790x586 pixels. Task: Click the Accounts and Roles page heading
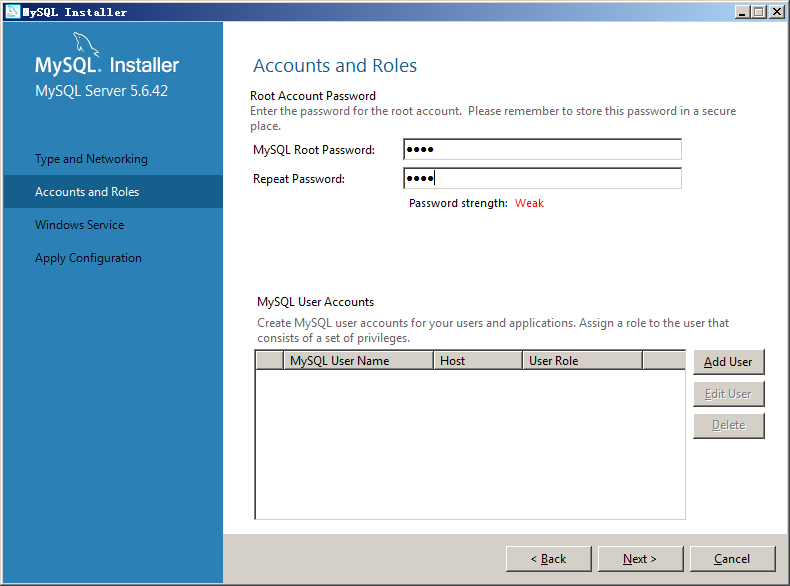pyautogui.click(x=335, y=66)
